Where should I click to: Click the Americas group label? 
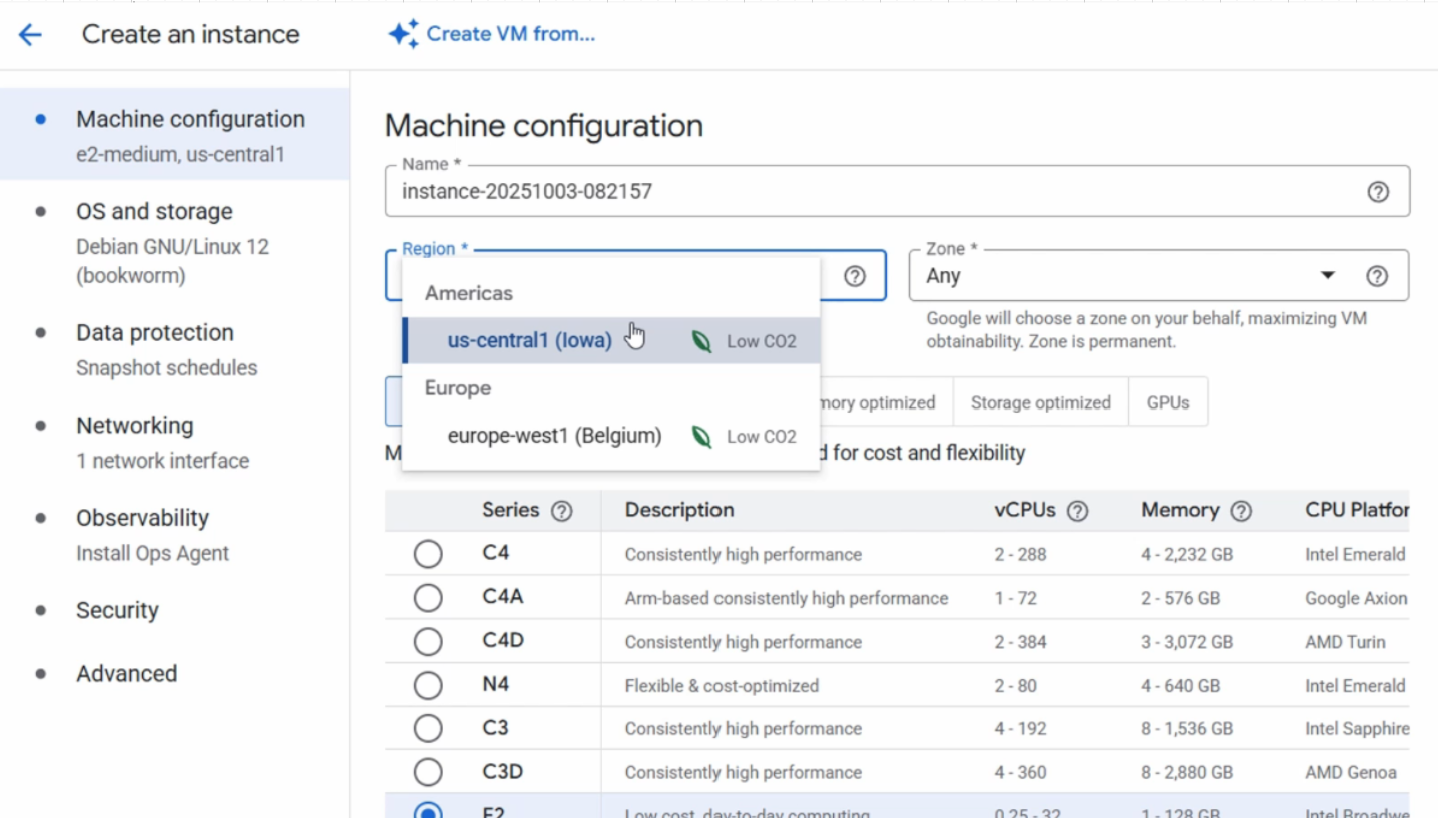468,293
